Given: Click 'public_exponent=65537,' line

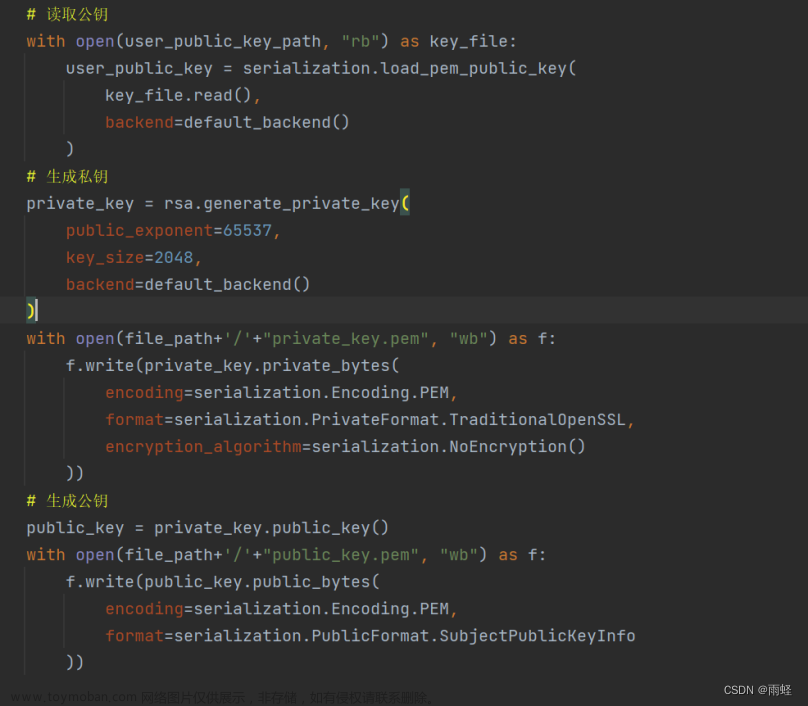Looking at the screenshot, I should [x=173, y=230].
